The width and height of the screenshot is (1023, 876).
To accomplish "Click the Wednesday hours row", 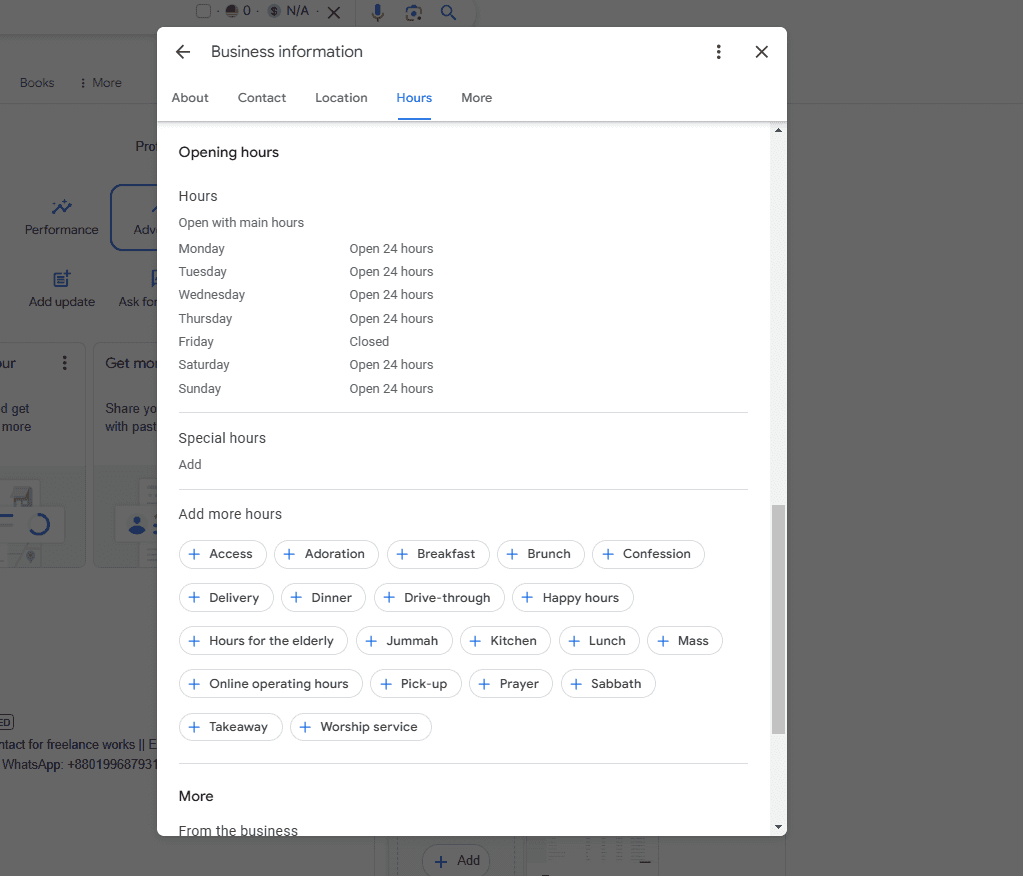I will coord(306,295).
